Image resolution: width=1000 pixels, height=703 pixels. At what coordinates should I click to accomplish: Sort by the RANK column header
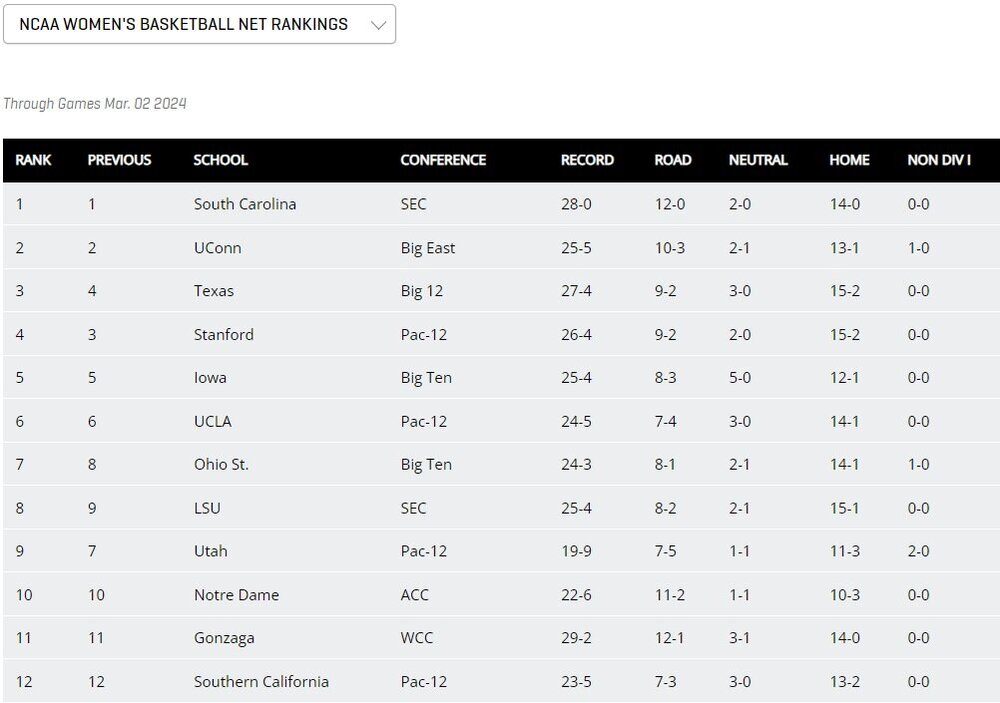click(x=33, y=160)
